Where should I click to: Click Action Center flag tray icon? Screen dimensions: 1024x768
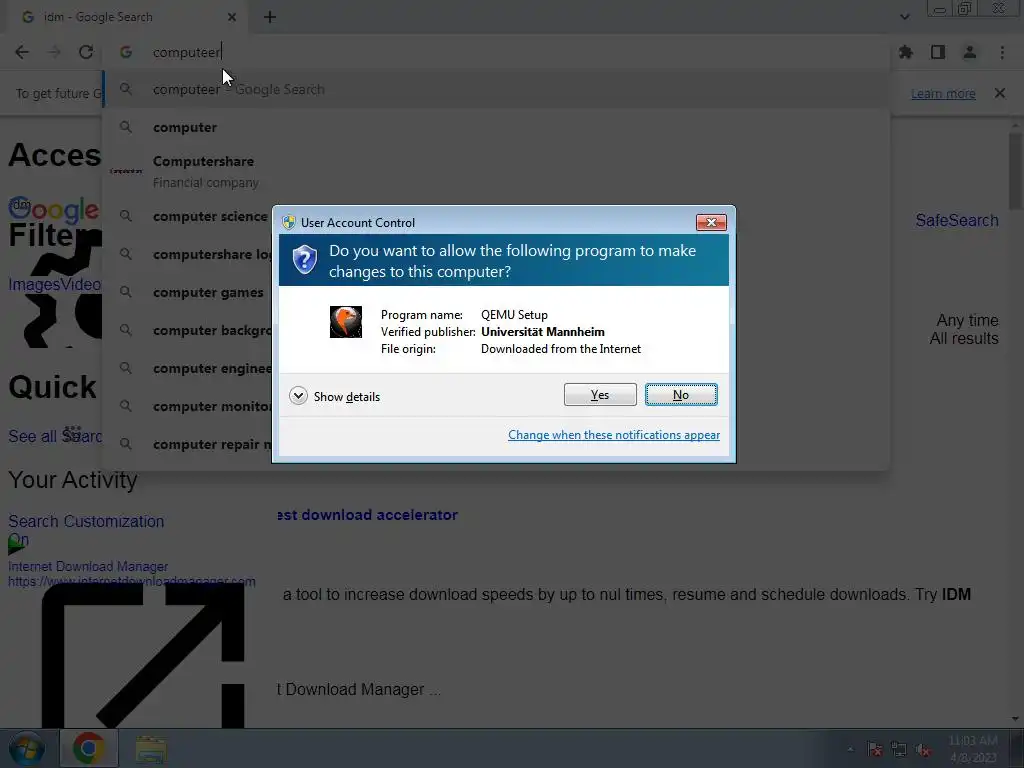coord(875,749)
